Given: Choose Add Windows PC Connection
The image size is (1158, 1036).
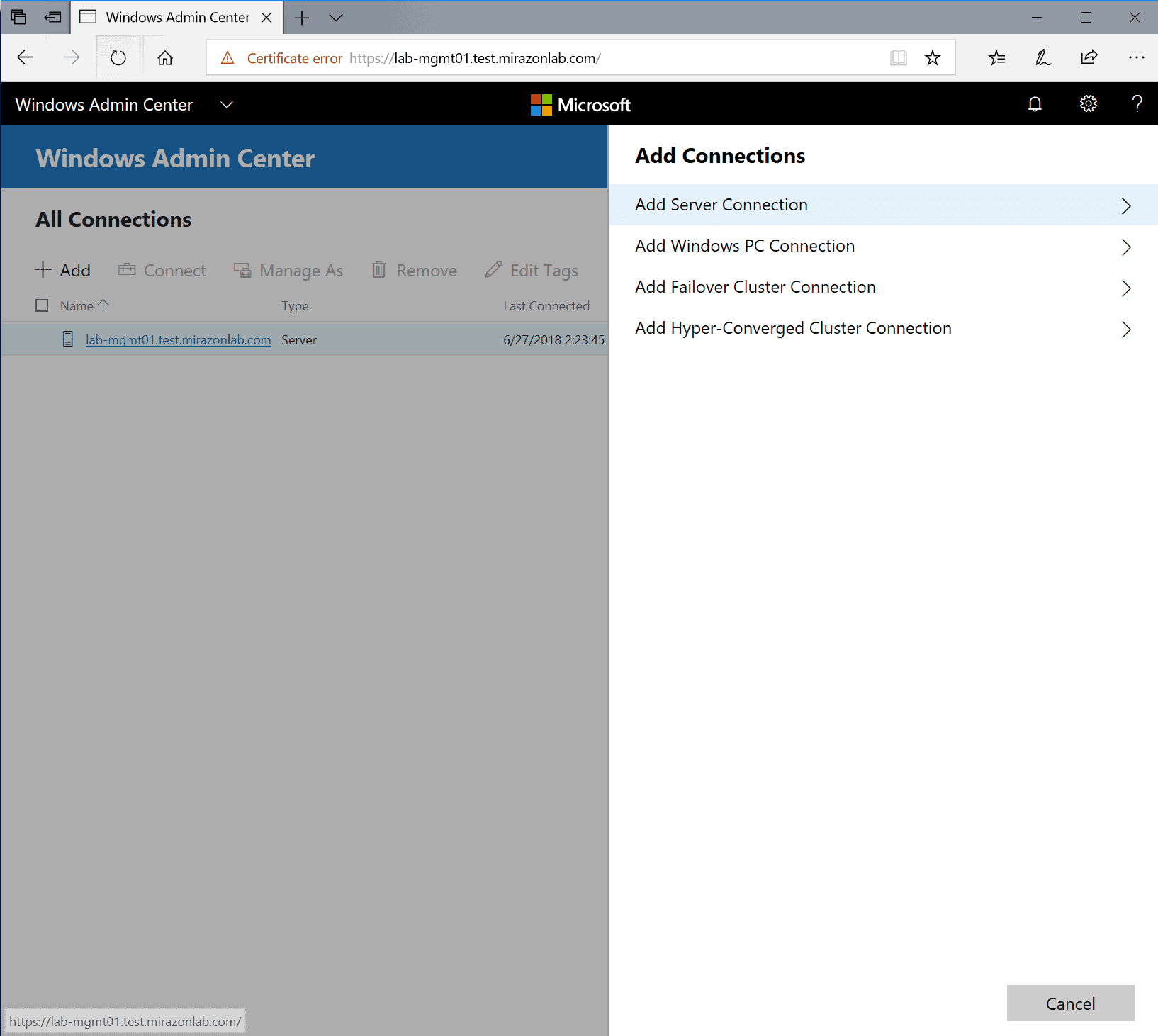Looking at the screenshot, I should pyautogui.click(x=745, y=246).
